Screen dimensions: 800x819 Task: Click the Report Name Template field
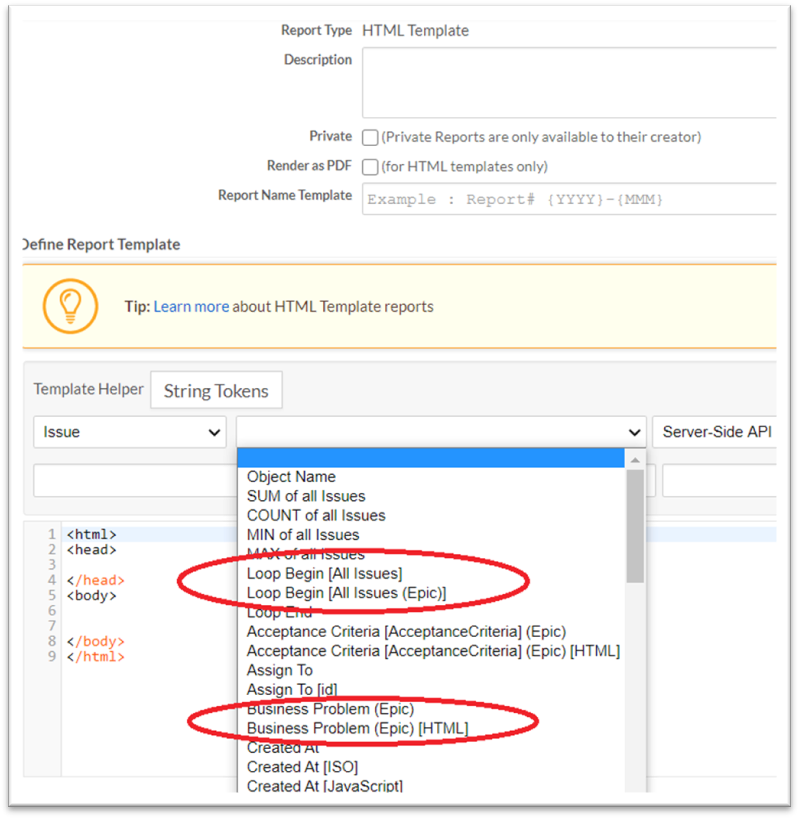570,198
